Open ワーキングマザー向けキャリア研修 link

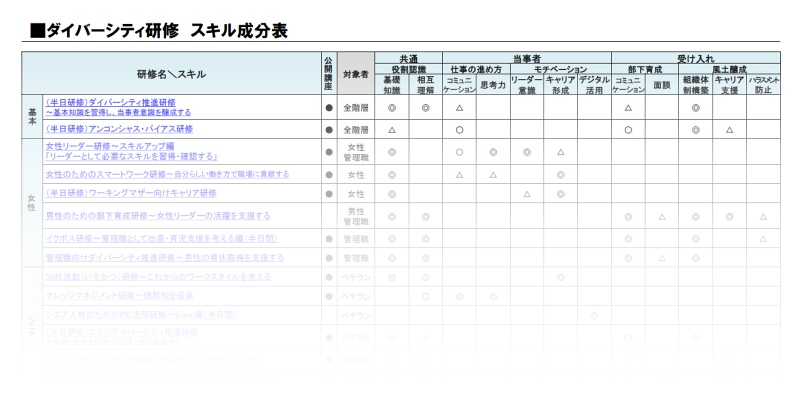pyautogui.click(x=131, y=193)
